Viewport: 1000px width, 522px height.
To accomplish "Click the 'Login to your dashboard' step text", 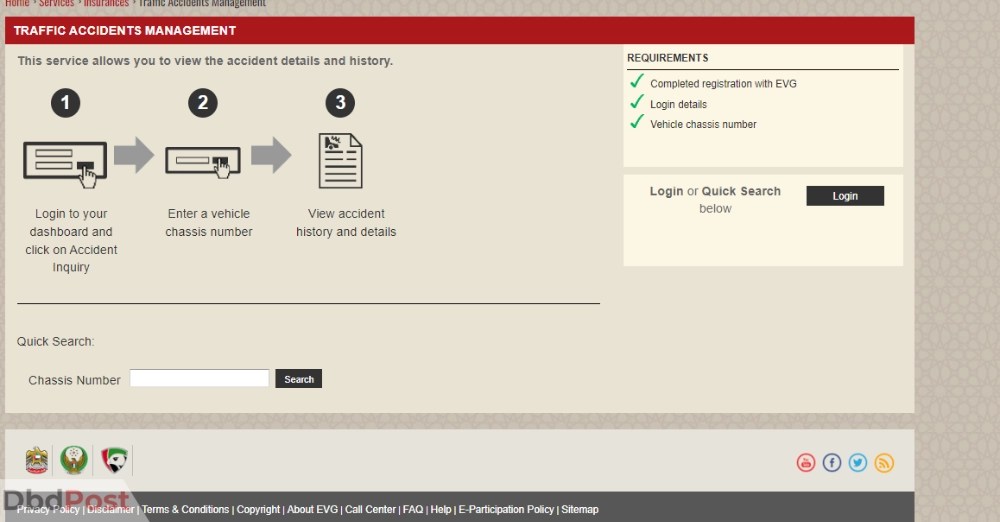I will point(71,241).
